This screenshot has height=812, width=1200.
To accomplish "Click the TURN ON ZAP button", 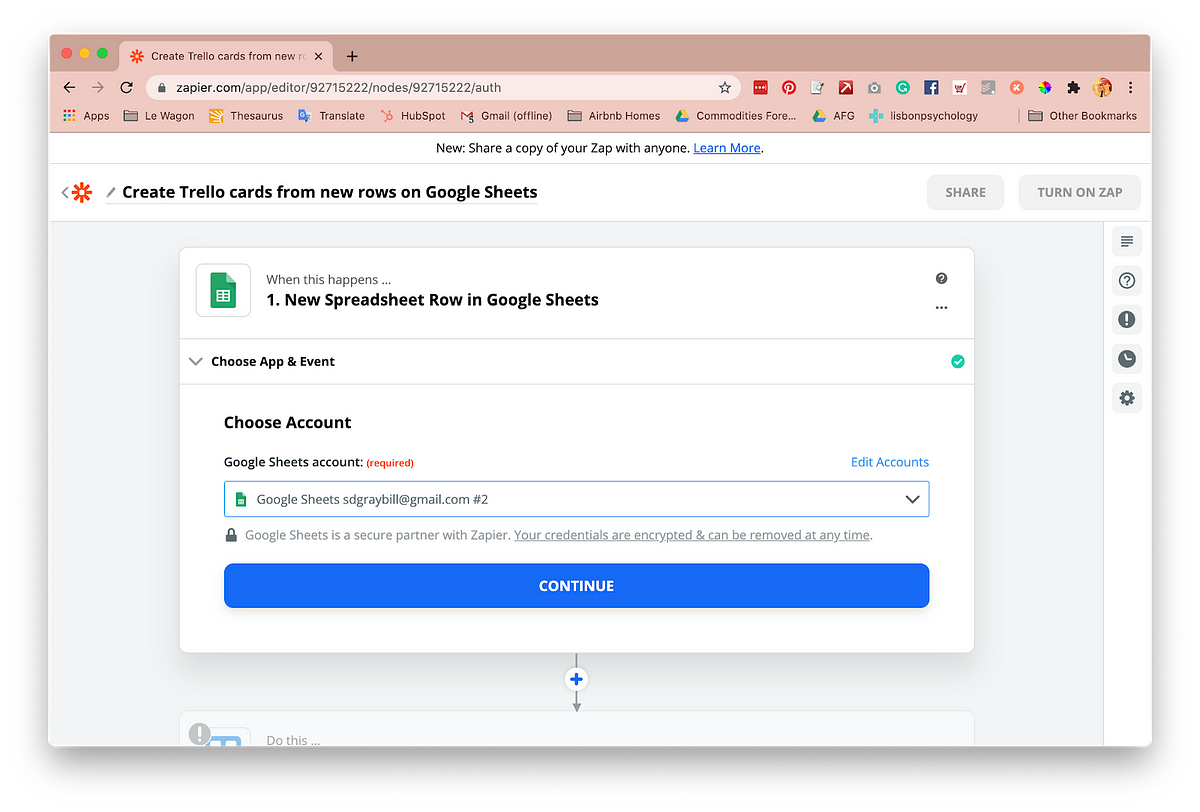I will pyautogui.click(x=1079, y=192).
